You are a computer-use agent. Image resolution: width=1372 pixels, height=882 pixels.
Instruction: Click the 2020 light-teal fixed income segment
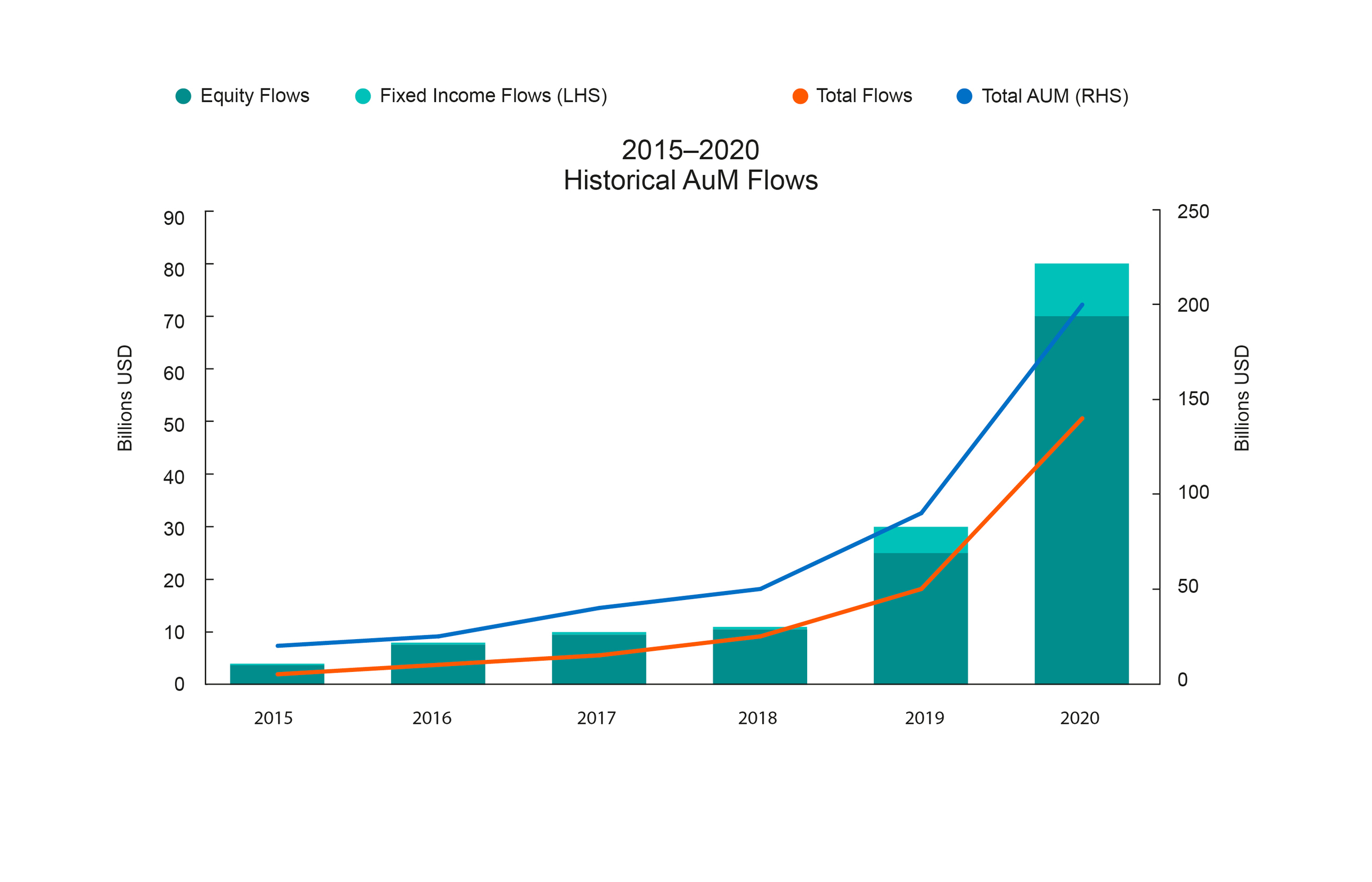1082,290
